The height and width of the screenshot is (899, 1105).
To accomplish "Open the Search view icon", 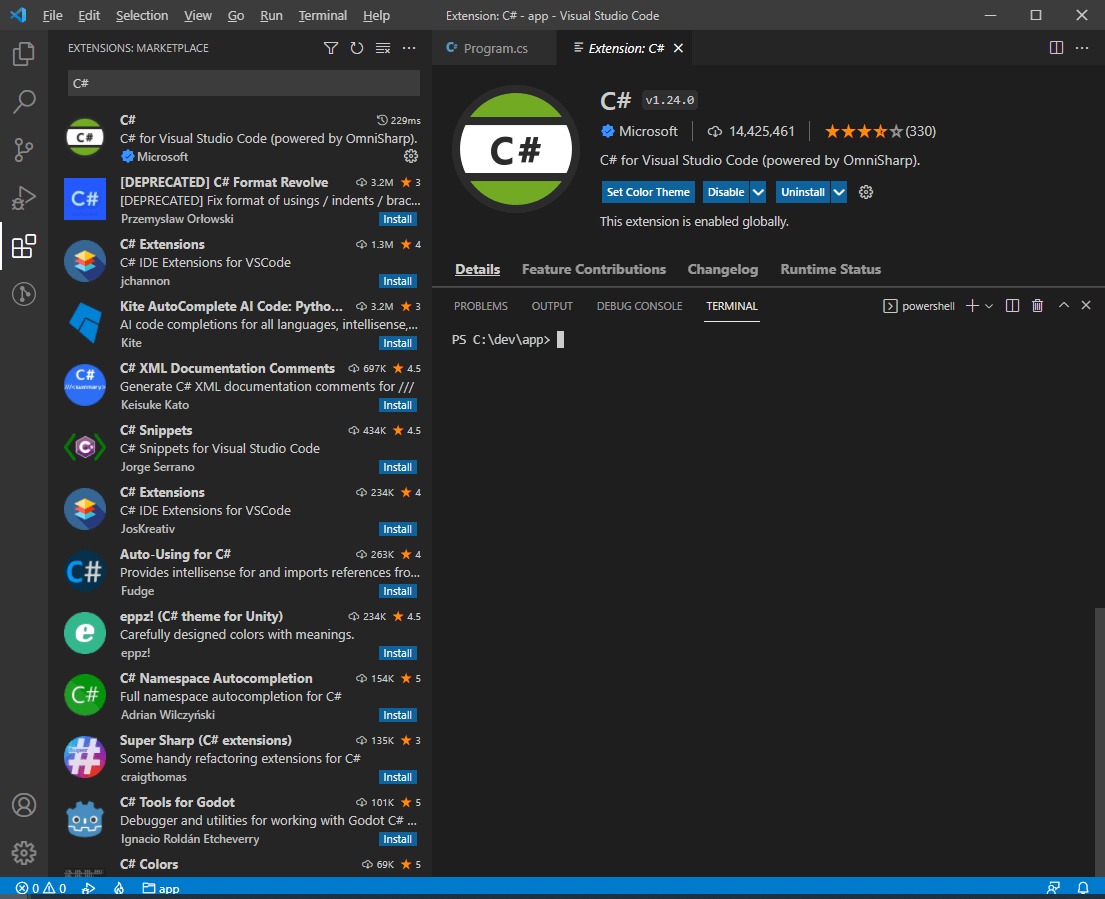I will (24, 101).
